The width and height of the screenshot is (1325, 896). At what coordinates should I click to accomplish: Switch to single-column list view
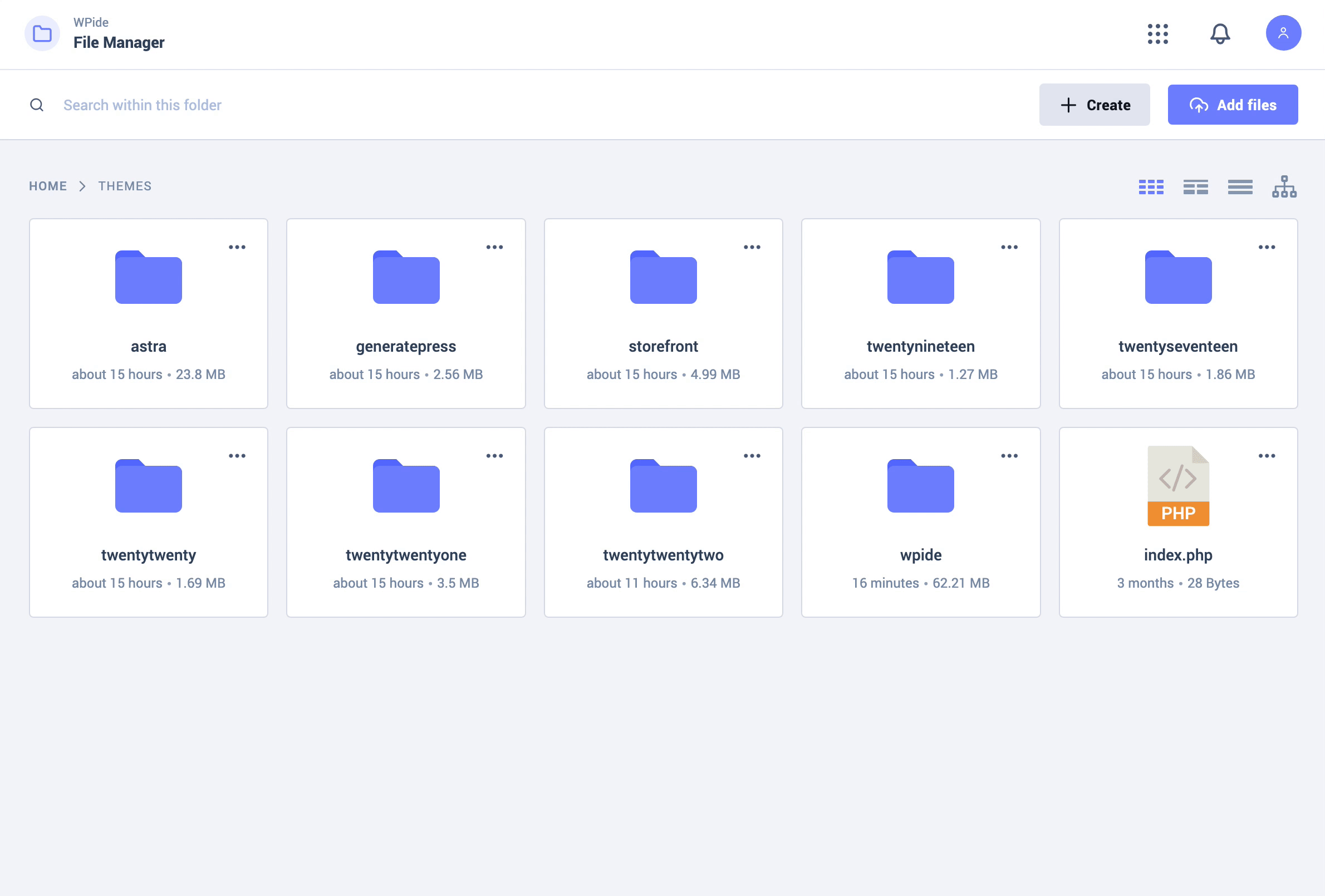(x=1240, y=187)
